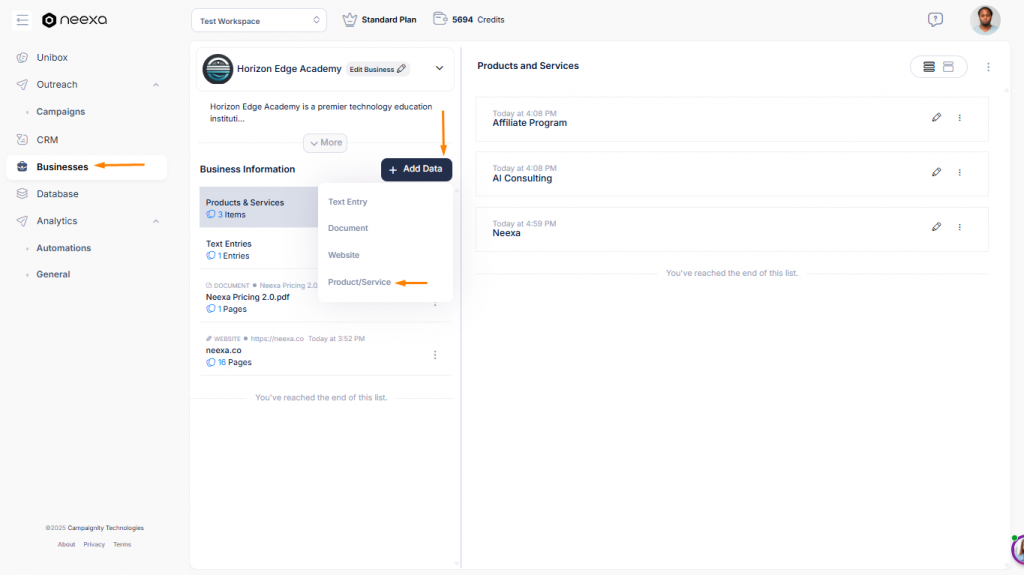
Task: Click the Add Data button
Action: (x=416, y=169)
